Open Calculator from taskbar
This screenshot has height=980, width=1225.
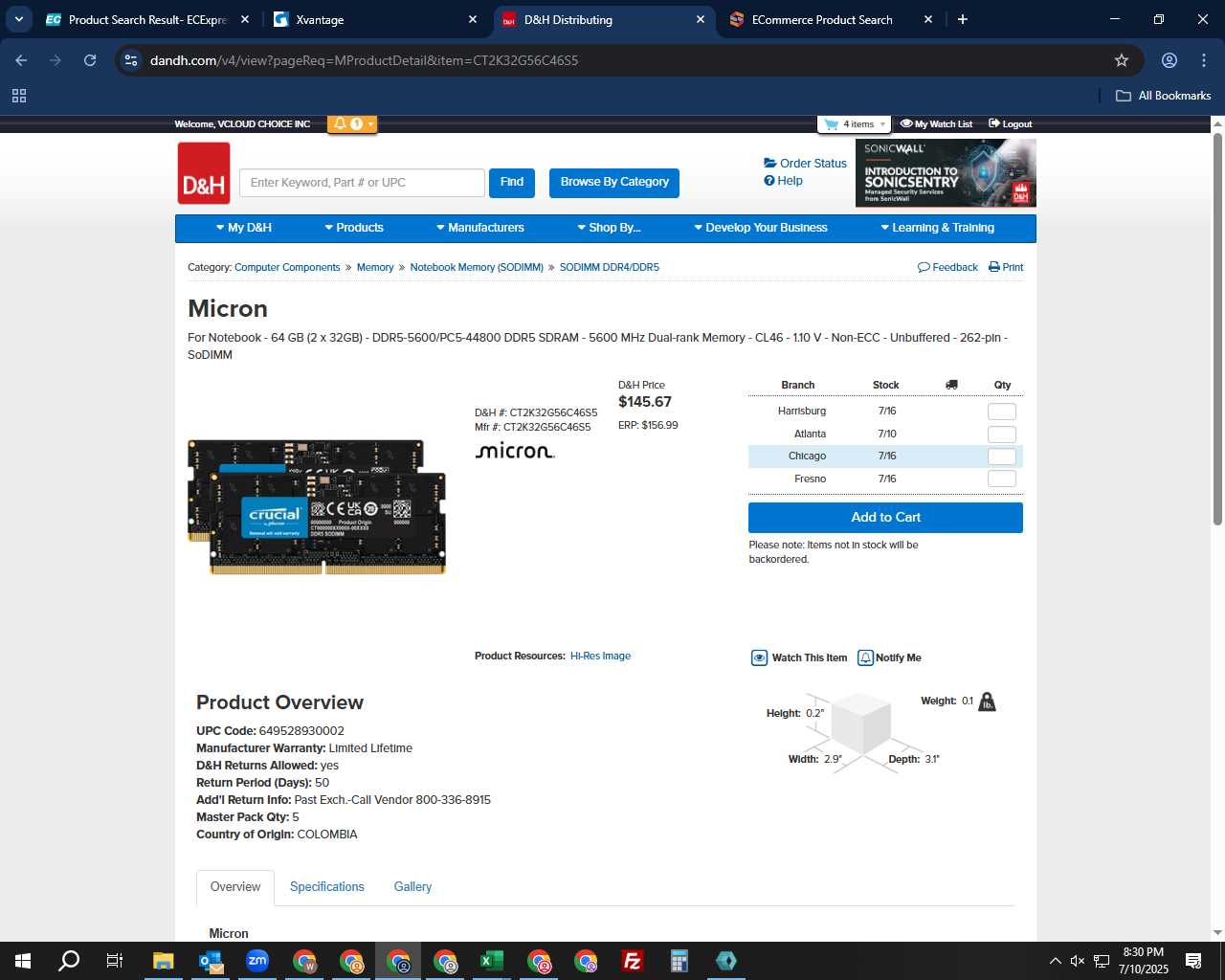pos(679,961)
